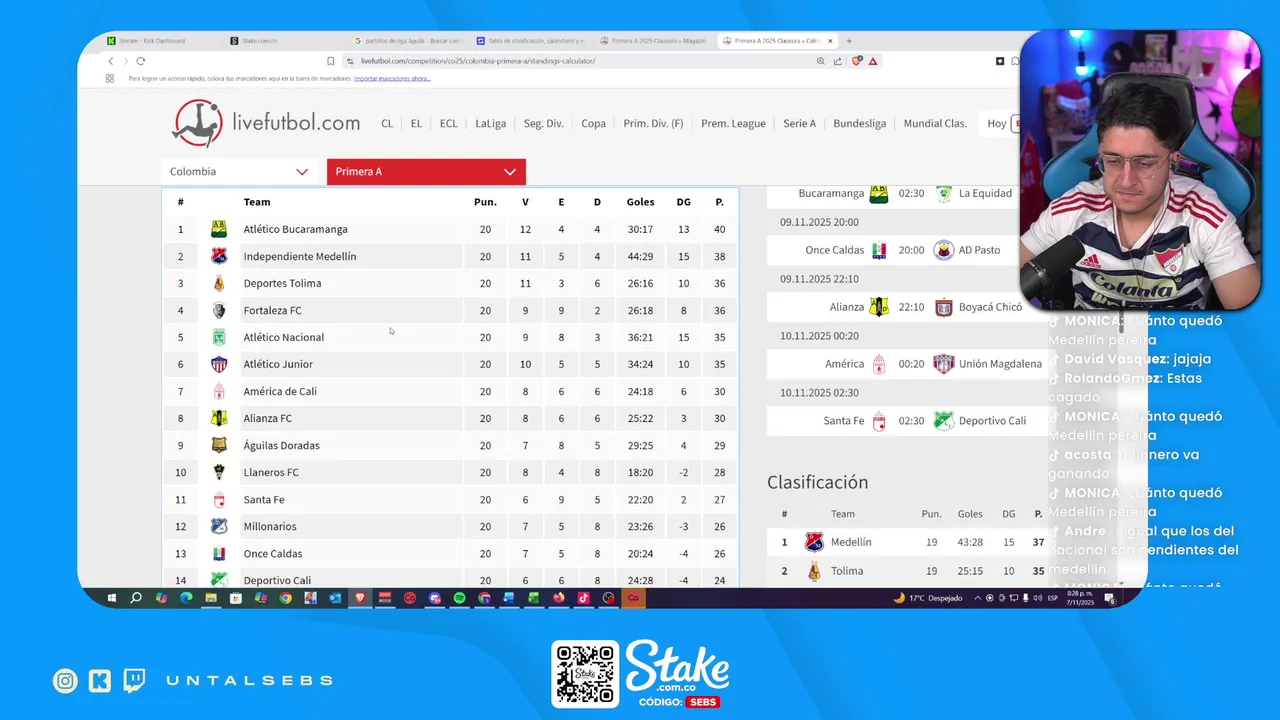The image size is (1280, 720).
Task: Open the Bundesliga menu item
Action: 860,124
